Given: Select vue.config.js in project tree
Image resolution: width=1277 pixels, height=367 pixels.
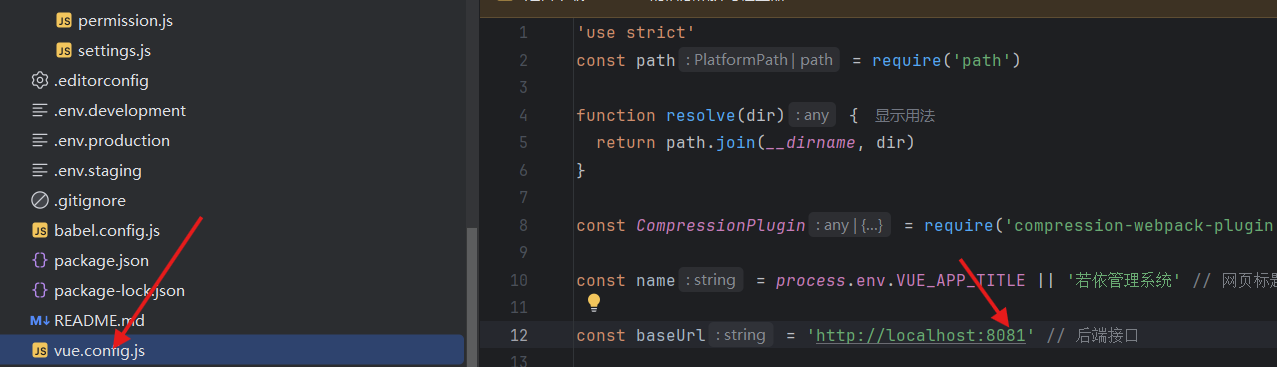Looking at the screenshot, I should click(99, 350).
